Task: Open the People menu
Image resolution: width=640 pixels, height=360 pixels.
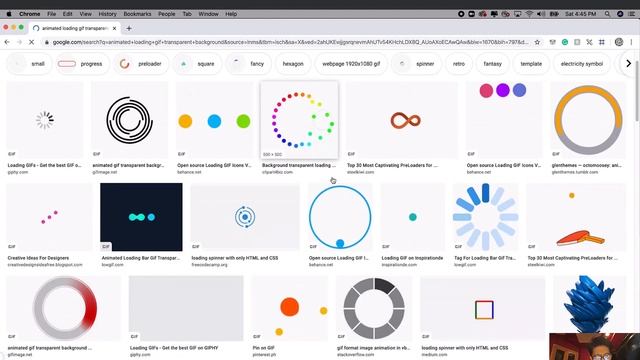Action: (x=167, y=14)
